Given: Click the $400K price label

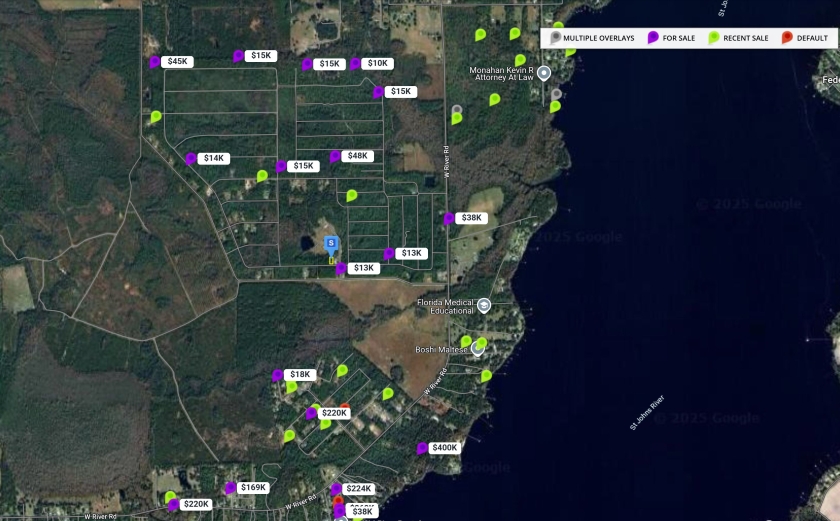Looking at the screenshot, I should 445,448.
